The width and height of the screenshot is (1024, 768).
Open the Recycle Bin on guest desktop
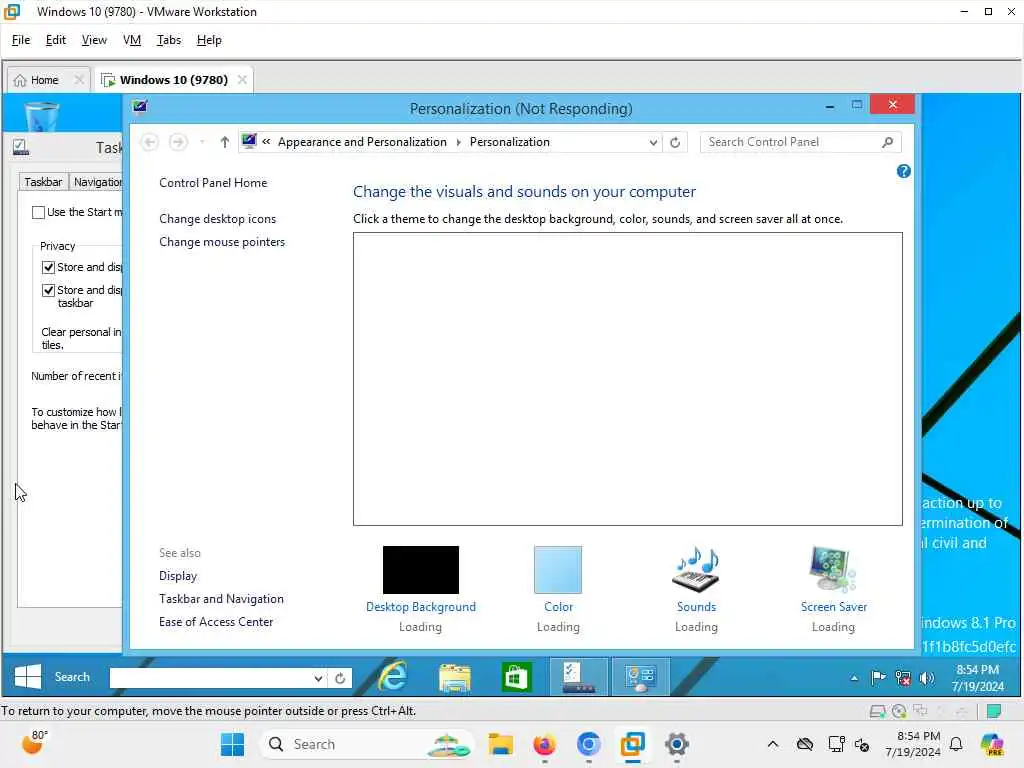42,116
